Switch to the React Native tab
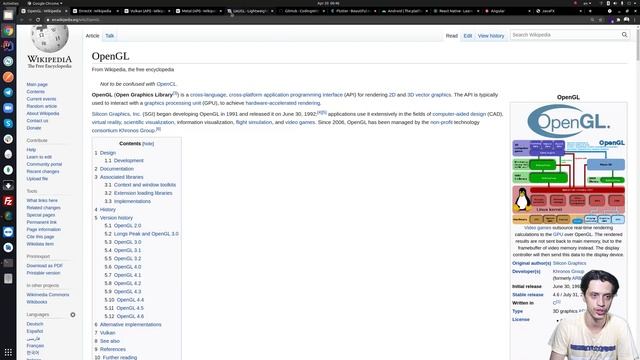The width and height of the screenshot is (640, 360). (x=455, y=11)
